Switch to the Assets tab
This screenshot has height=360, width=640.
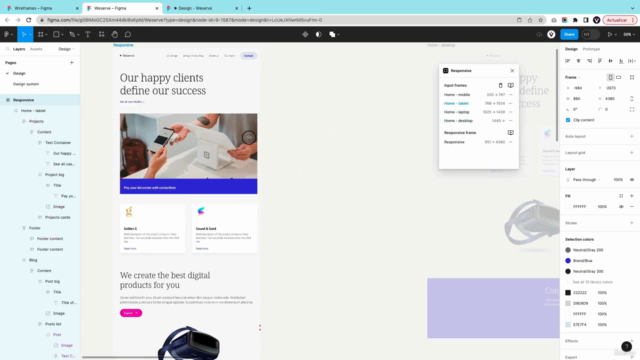tap(36, 49)
